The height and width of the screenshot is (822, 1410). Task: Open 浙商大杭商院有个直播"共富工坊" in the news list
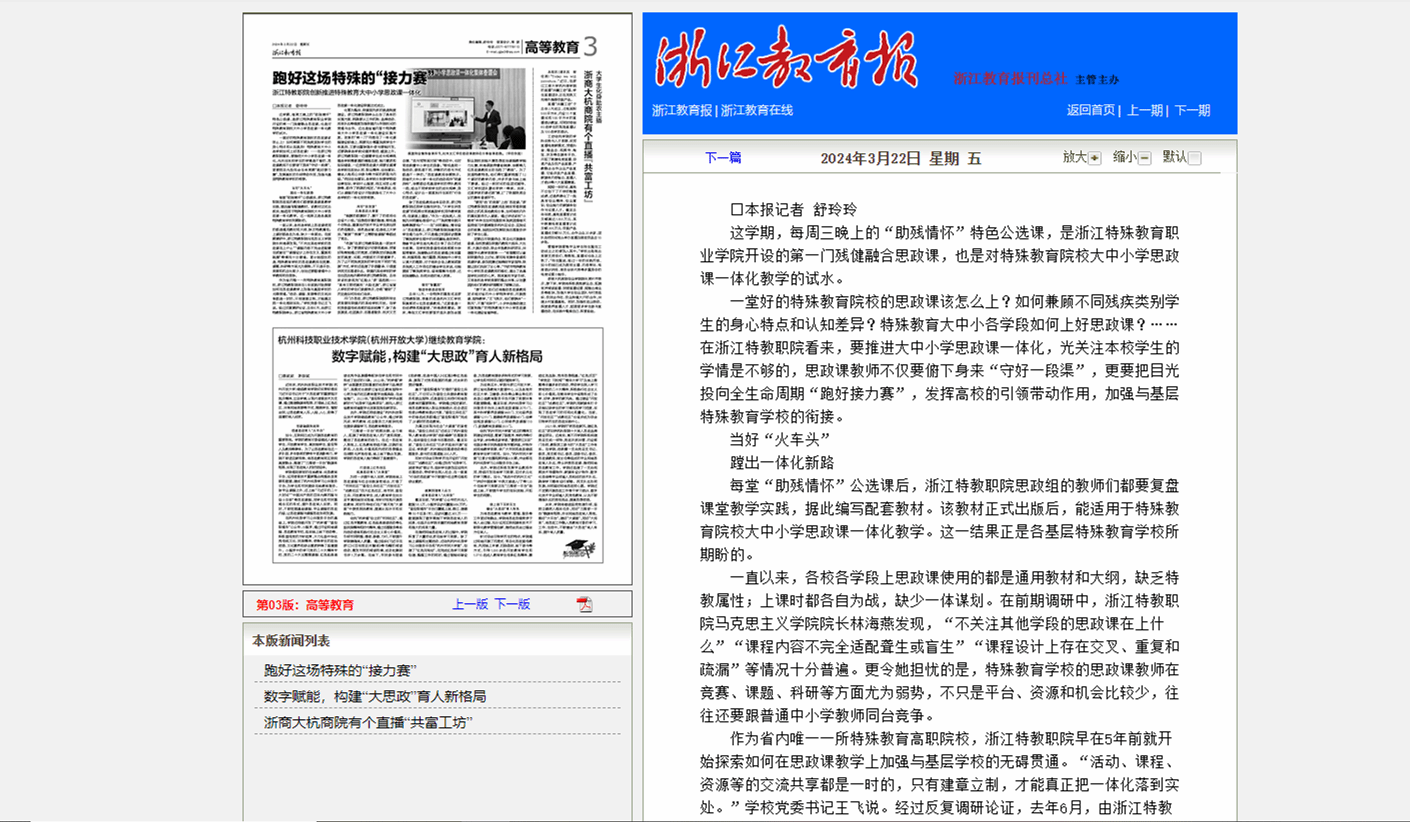coord(368,722)
